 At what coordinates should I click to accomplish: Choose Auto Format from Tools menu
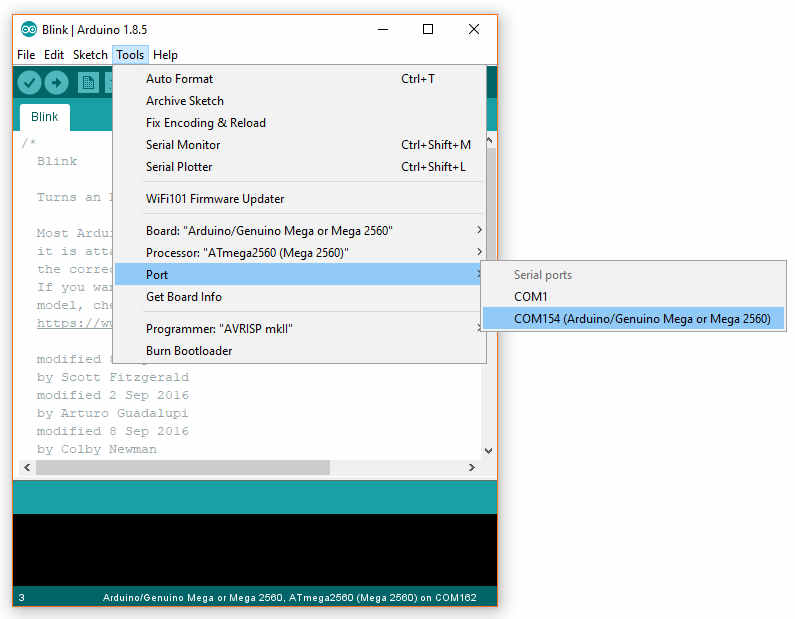tap(180, 79)
